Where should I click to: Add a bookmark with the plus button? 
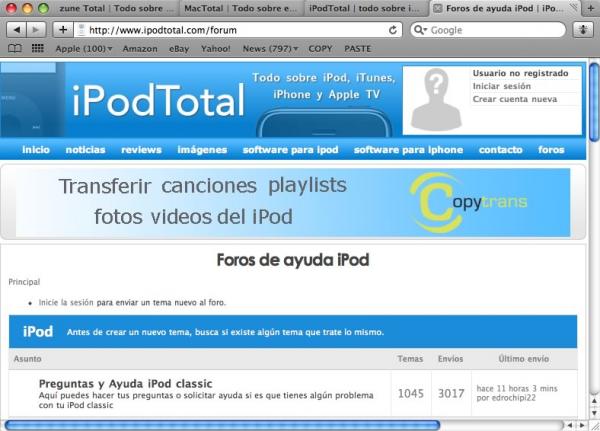point(63,30)
